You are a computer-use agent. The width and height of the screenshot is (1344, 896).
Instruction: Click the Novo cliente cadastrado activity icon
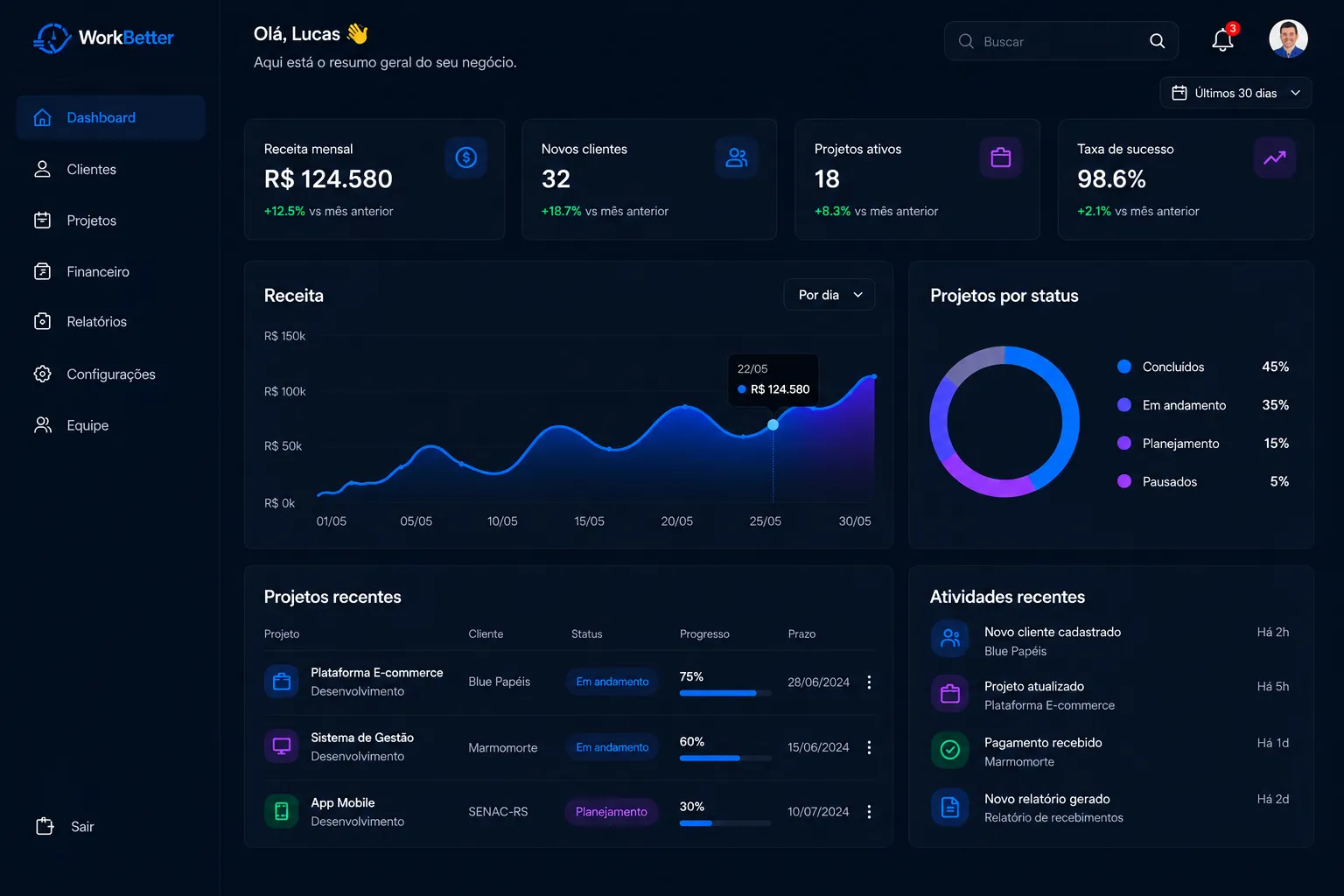(x=950, y=639)
